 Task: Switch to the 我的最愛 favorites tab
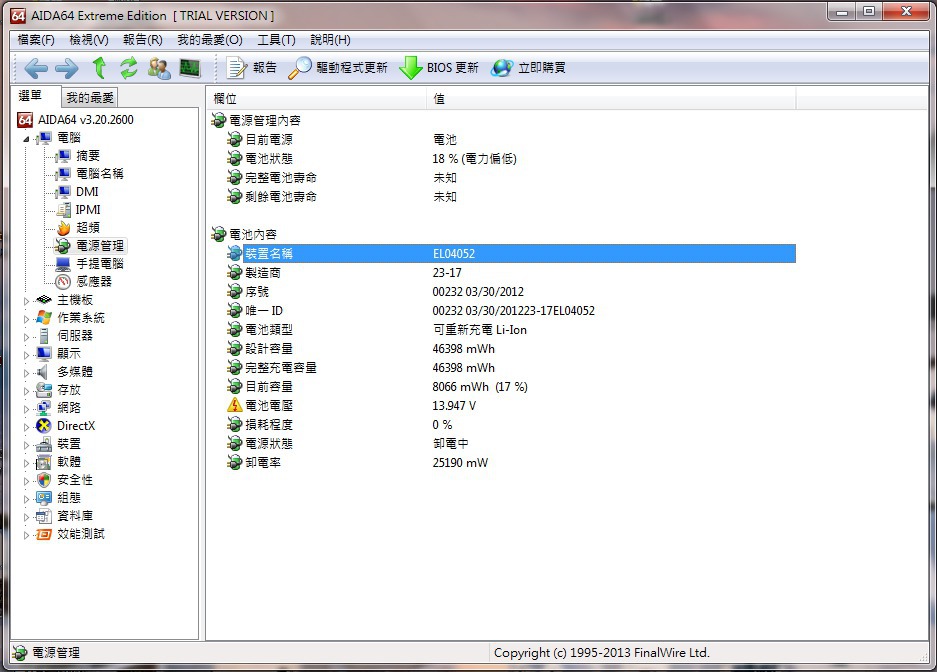[90, 97]
